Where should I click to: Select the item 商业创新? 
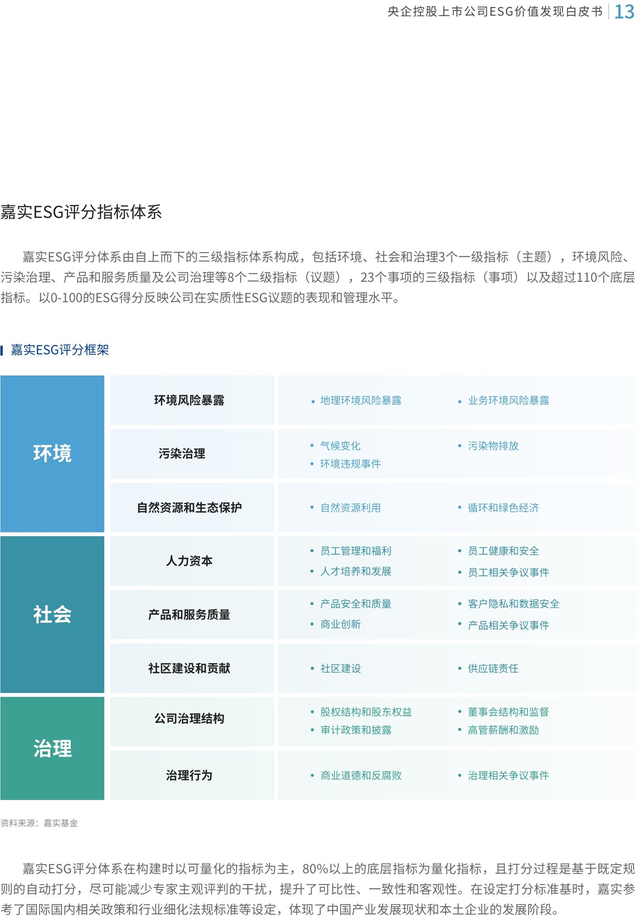coord(340,624)
